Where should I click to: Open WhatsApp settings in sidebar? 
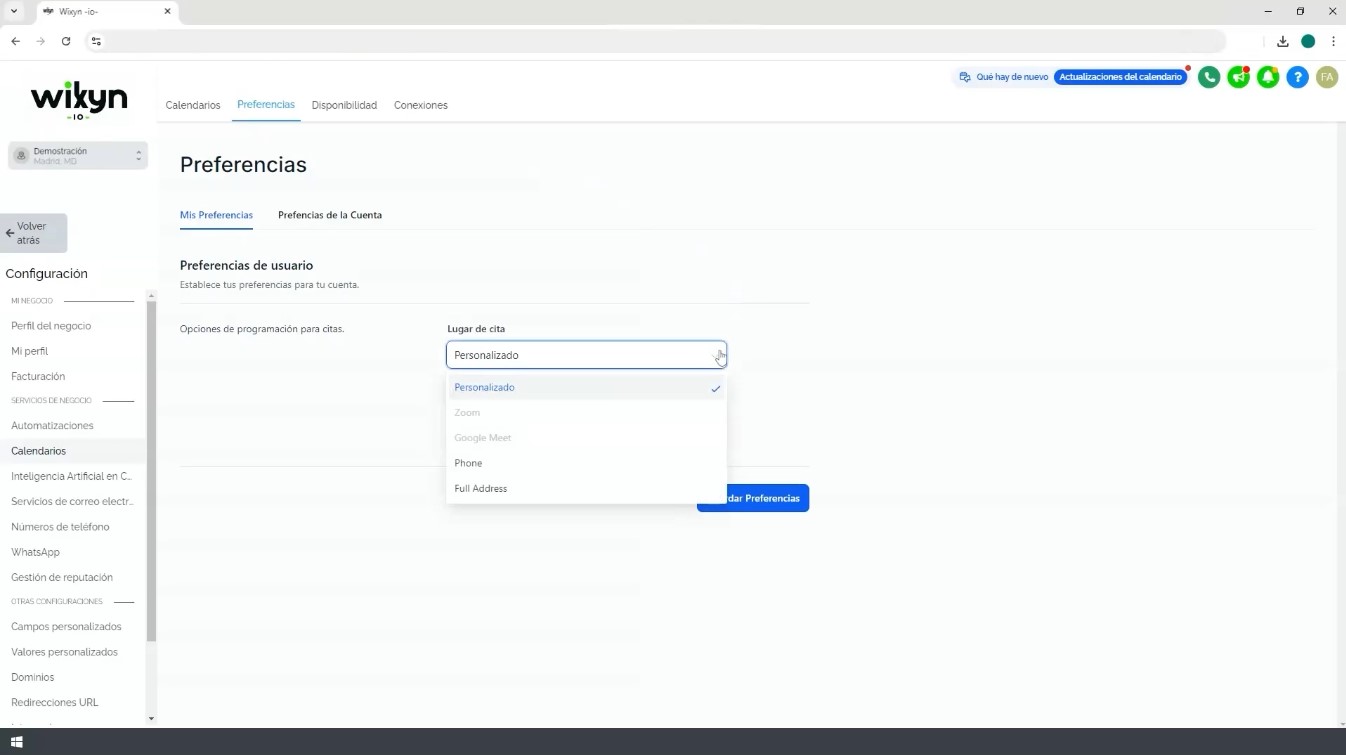[x=35, y=552]
